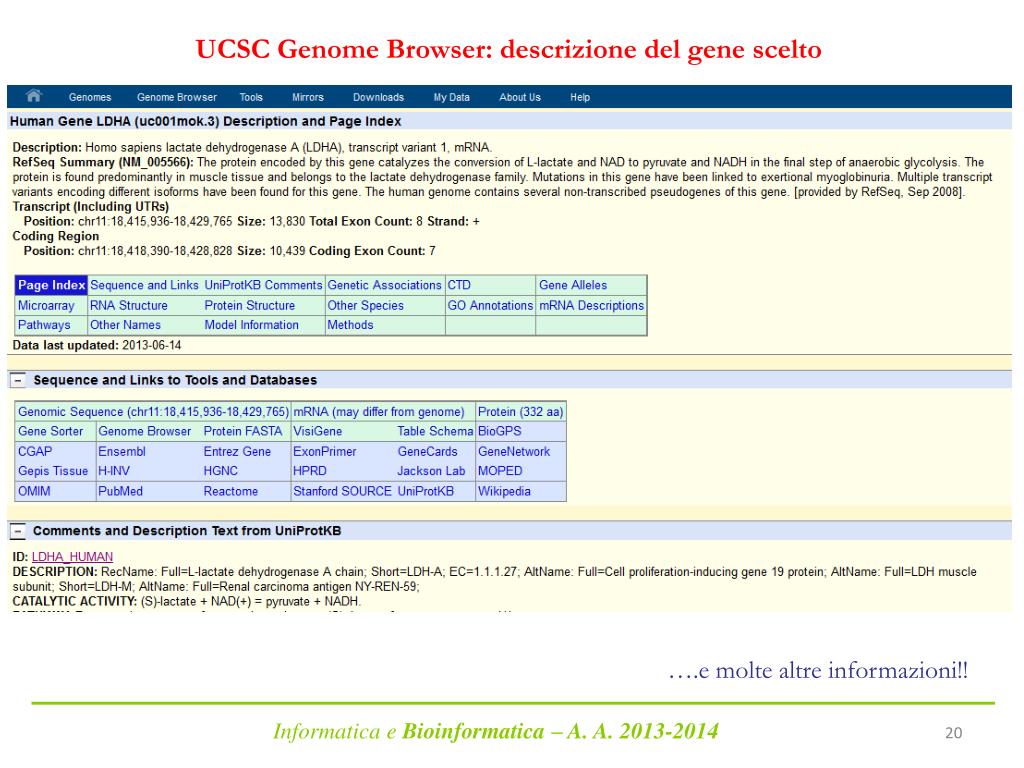
Task: Jump to Gene Alleles section
Action: [573, 285]
